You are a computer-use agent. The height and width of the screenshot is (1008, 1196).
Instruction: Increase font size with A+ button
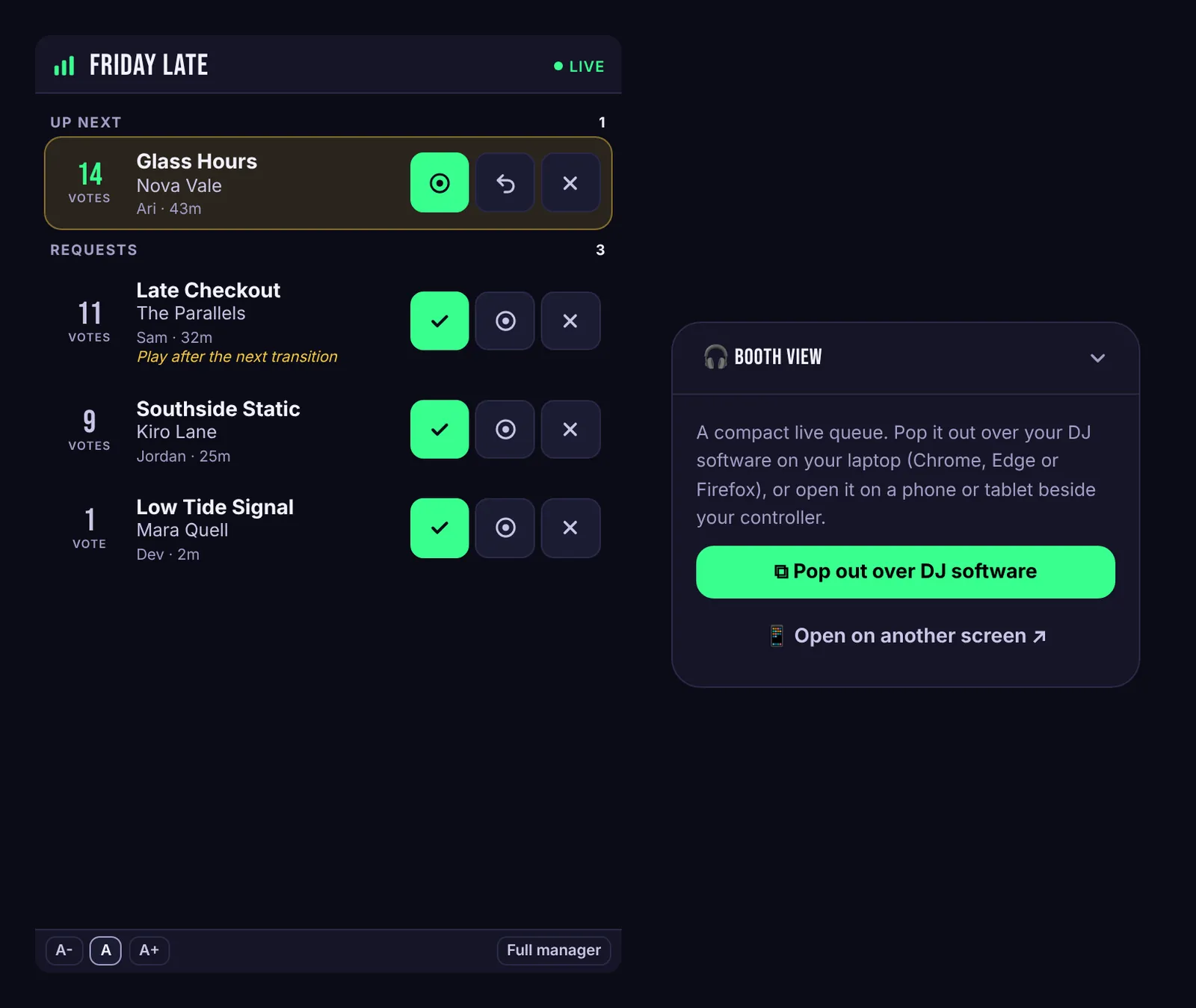(x=149, y=950)
